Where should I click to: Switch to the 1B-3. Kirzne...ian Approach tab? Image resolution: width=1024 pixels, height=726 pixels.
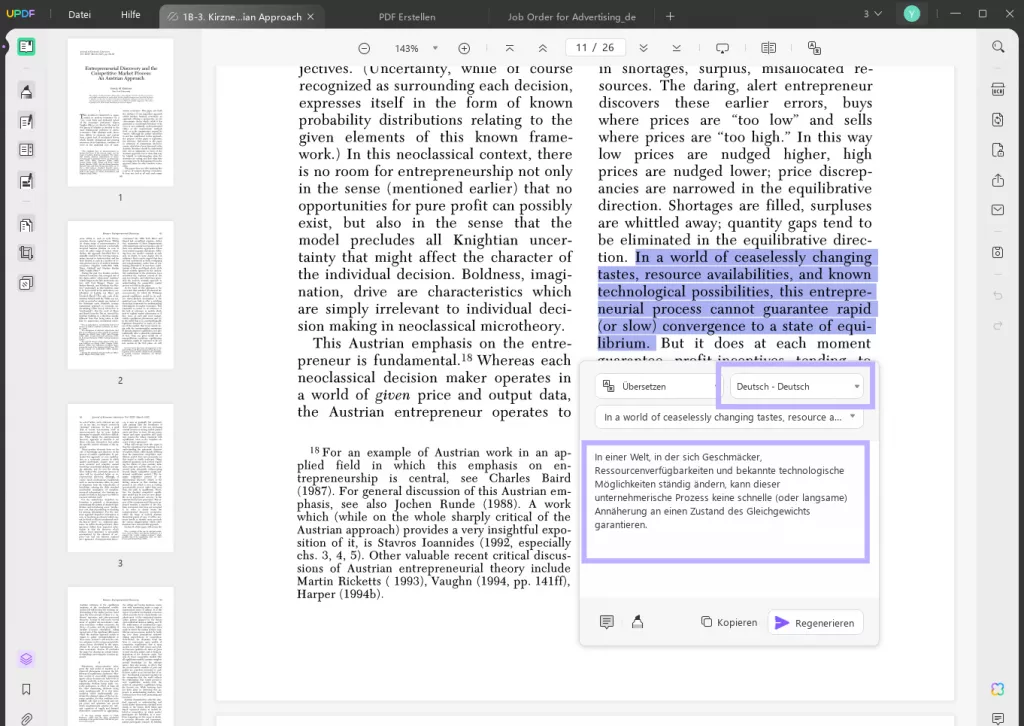242,17
